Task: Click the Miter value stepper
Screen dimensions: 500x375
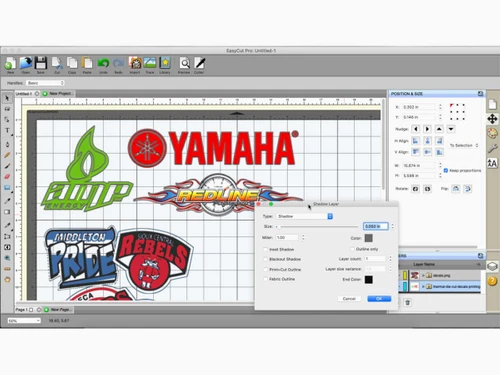Action: click(x=303, y=237)
